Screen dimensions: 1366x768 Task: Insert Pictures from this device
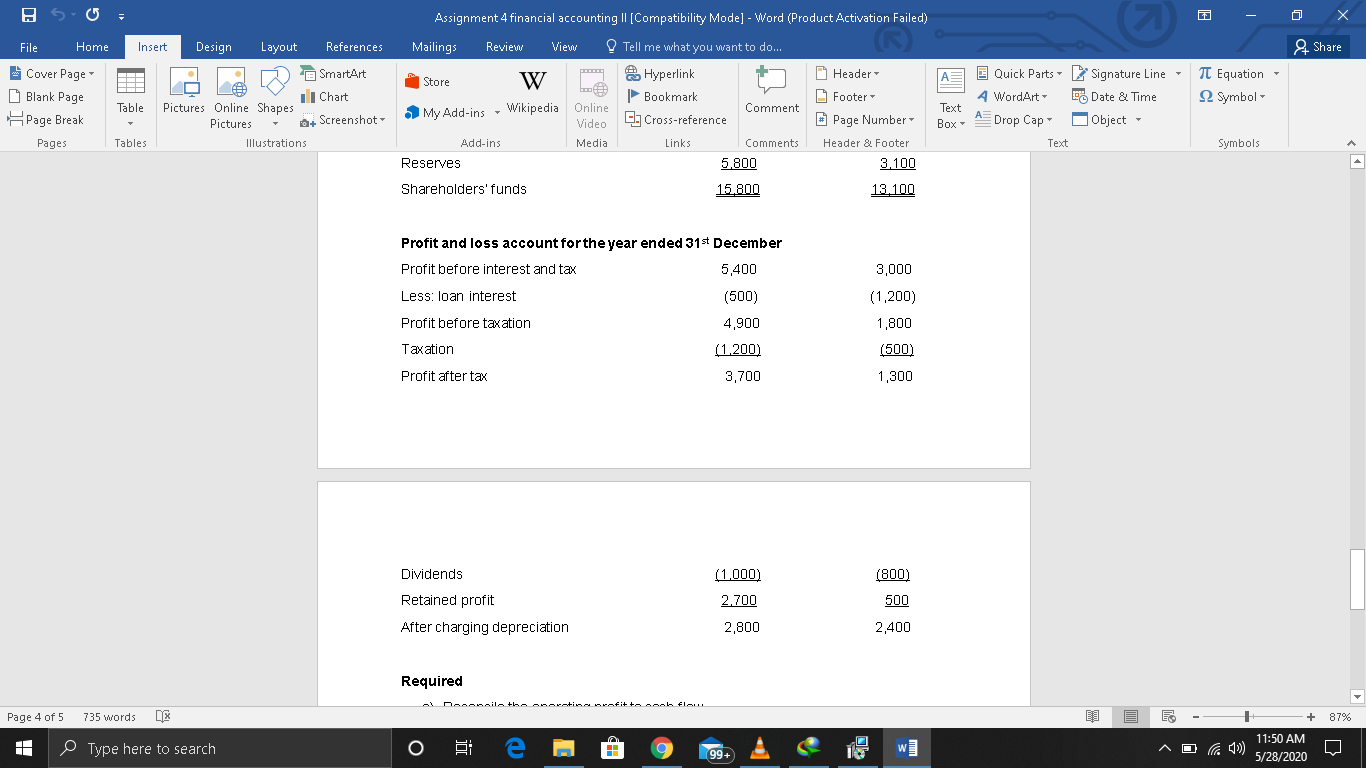(184, 96)
